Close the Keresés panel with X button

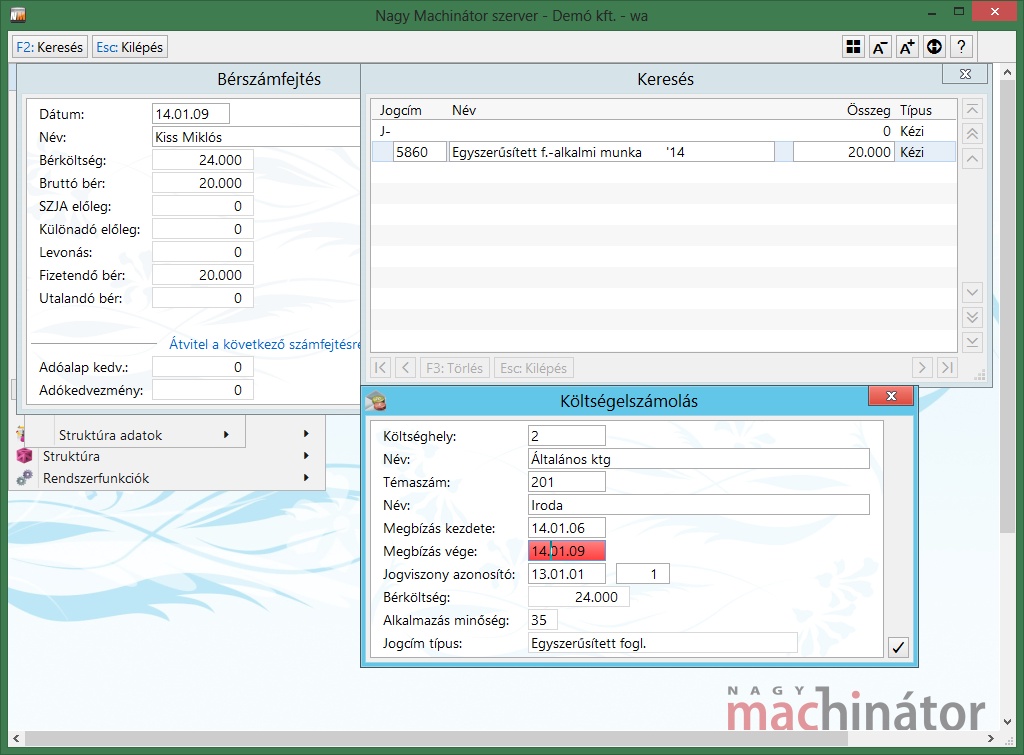point(964,75)
